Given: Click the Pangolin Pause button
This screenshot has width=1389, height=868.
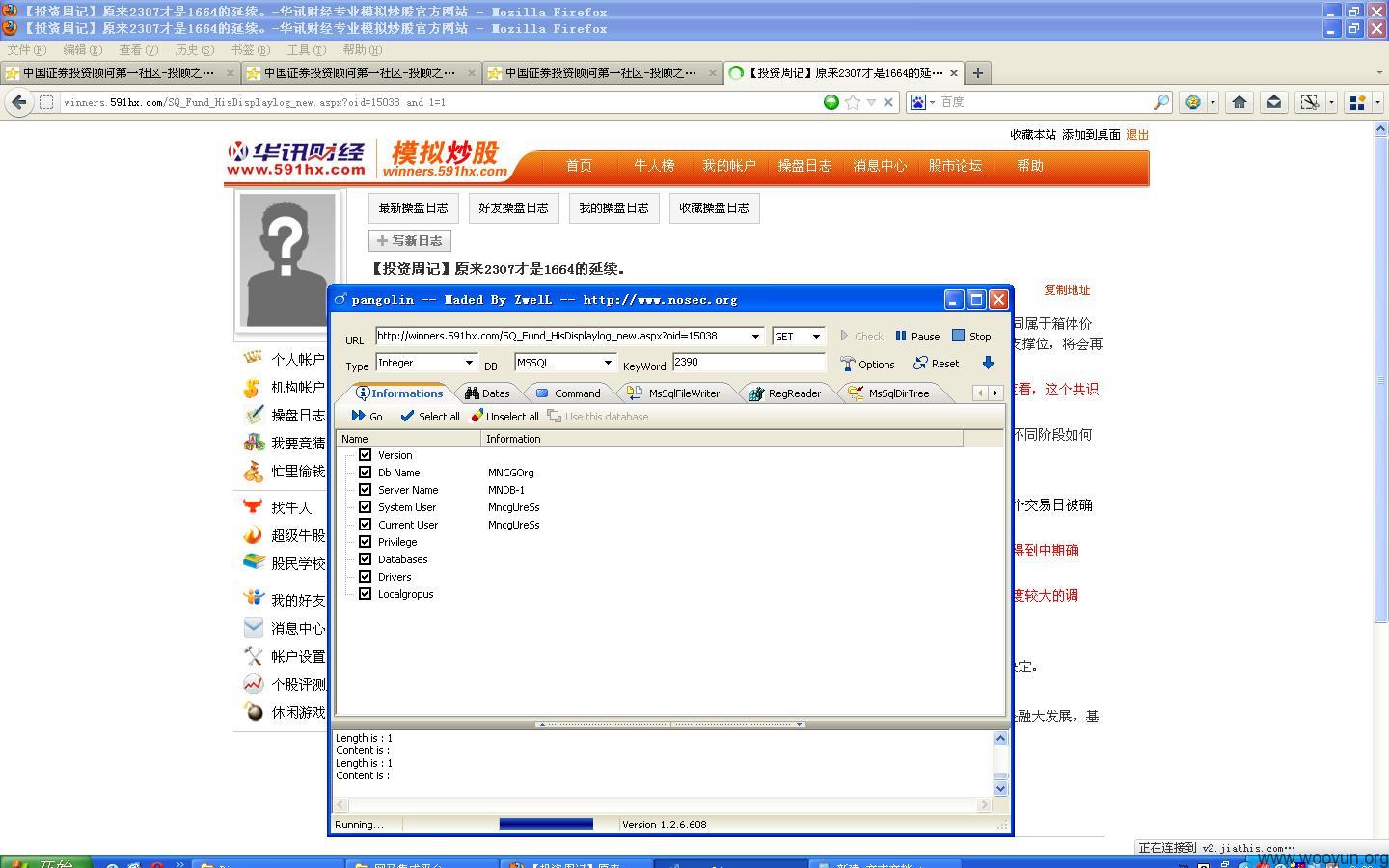Looking at the screenshot, I should (x=917, y=337).
